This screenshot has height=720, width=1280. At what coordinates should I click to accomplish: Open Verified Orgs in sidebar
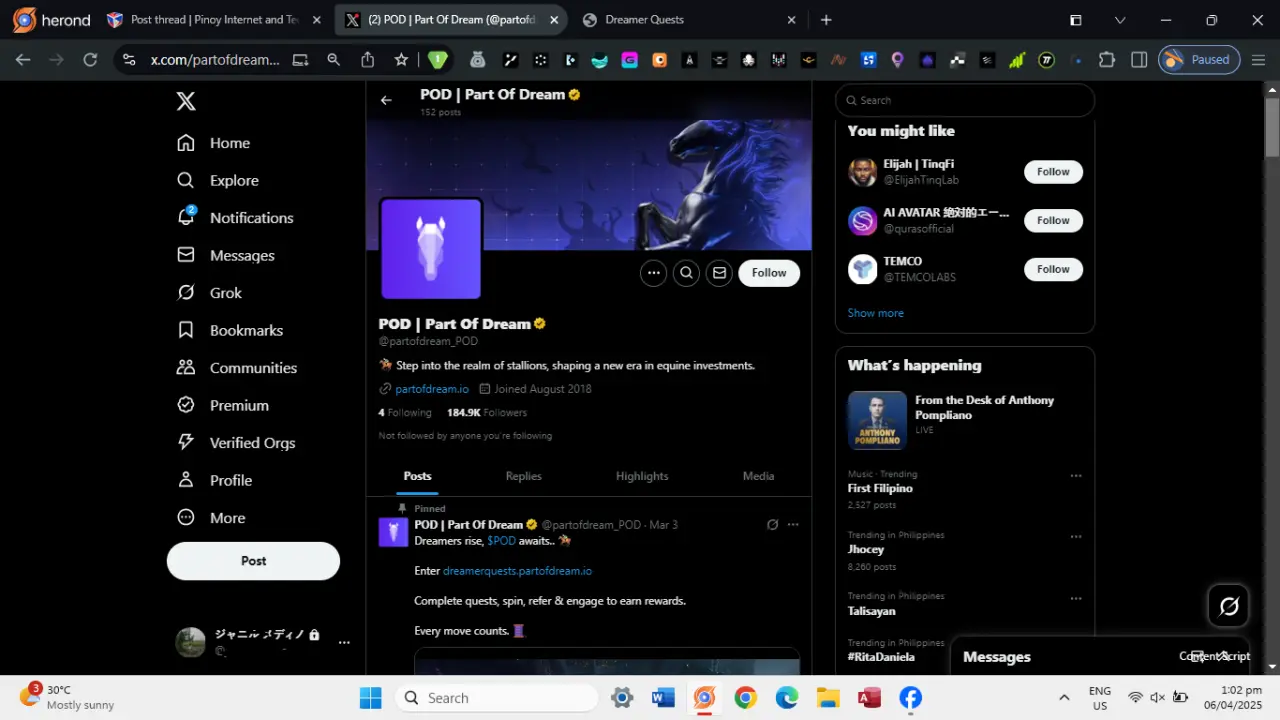(x=235, y=443)
